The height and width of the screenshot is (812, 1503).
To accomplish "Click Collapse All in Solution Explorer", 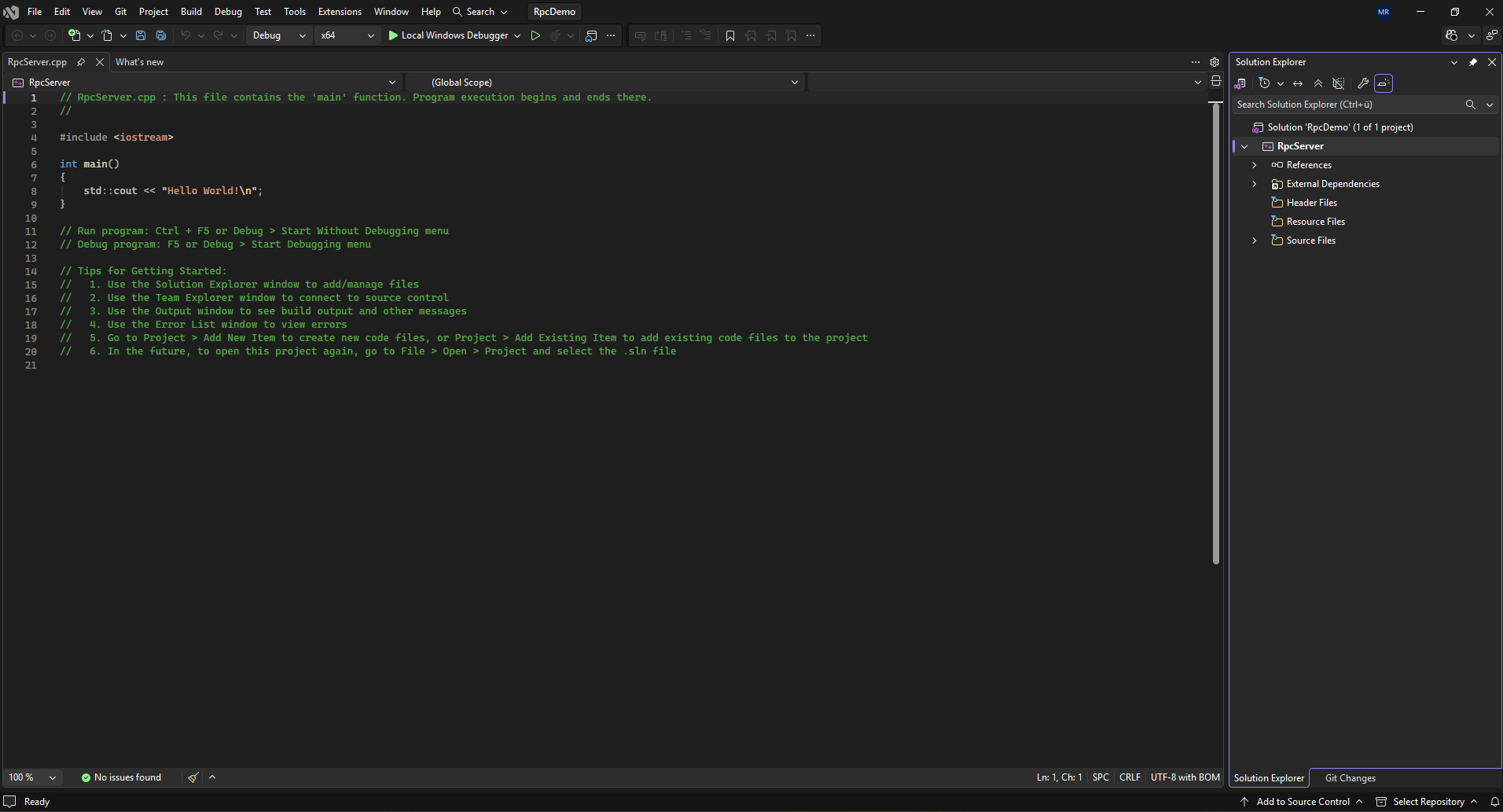I will pos(1318,83).
